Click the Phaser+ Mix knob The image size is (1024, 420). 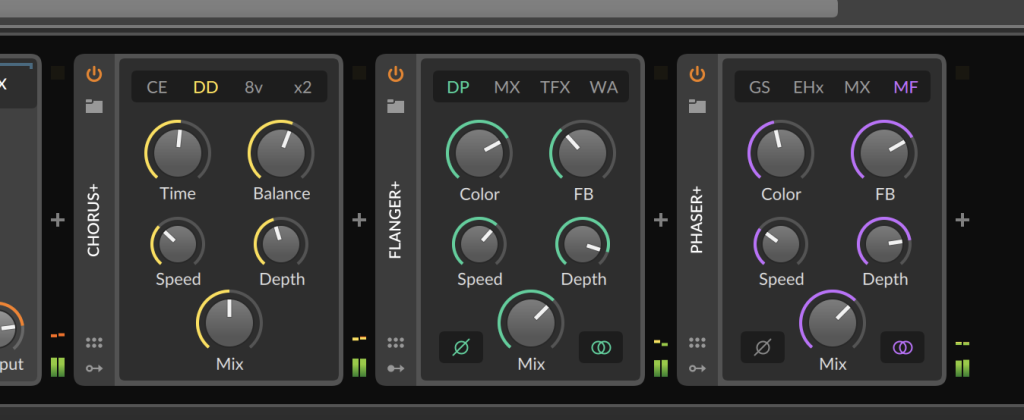tap(833, 322)
